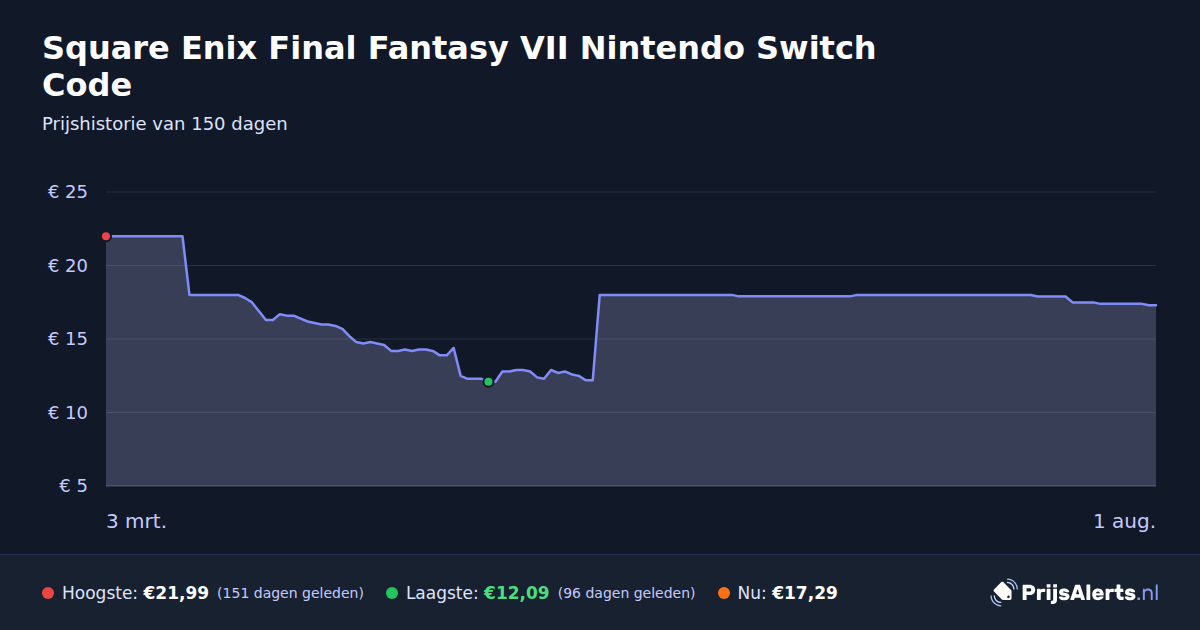Click the highest price value €21,99
Viewport: 1200px width, 630px height.
[176, 593]
